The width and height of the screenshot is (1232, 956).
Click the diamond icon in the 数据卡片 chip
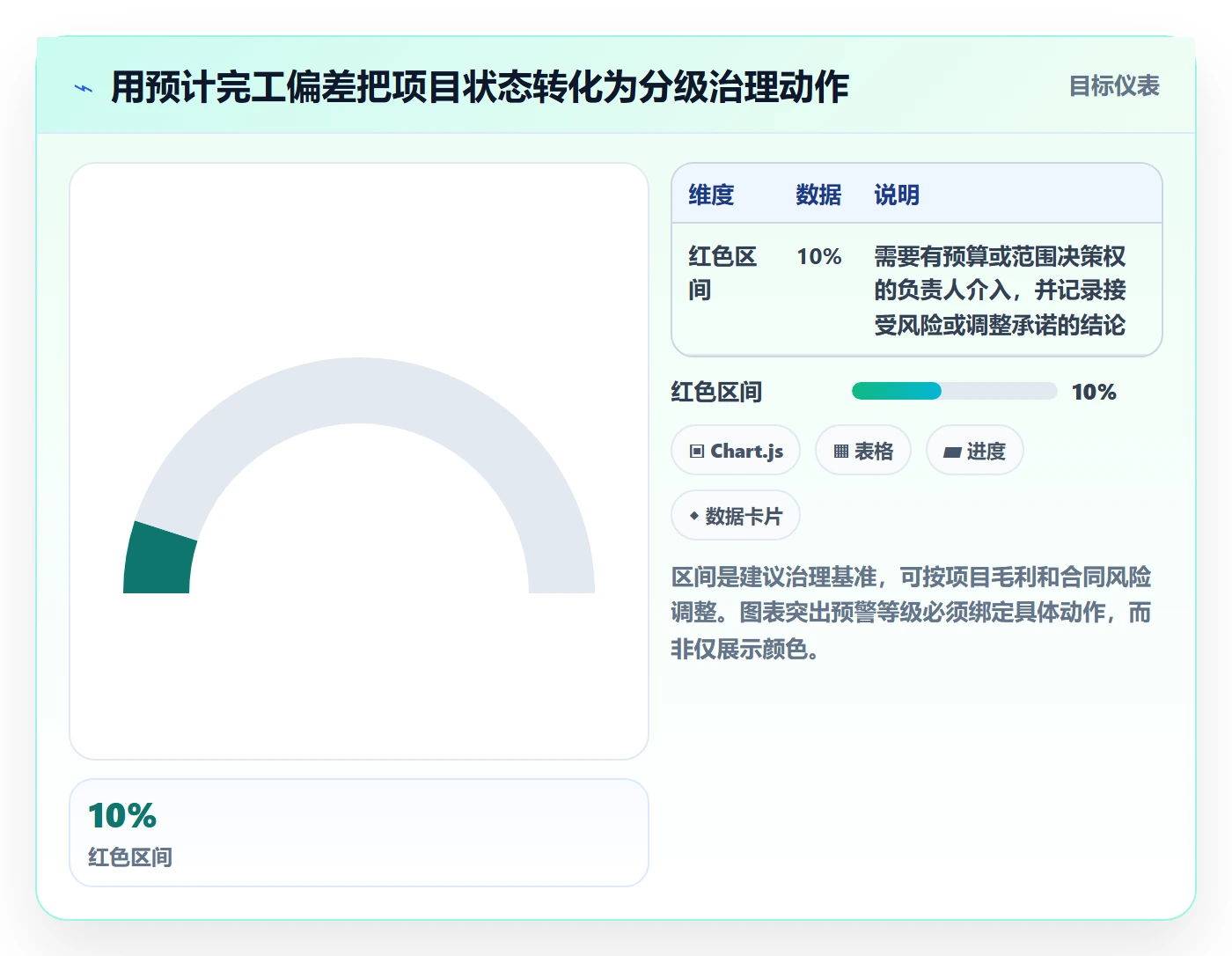tap(694, 516)
